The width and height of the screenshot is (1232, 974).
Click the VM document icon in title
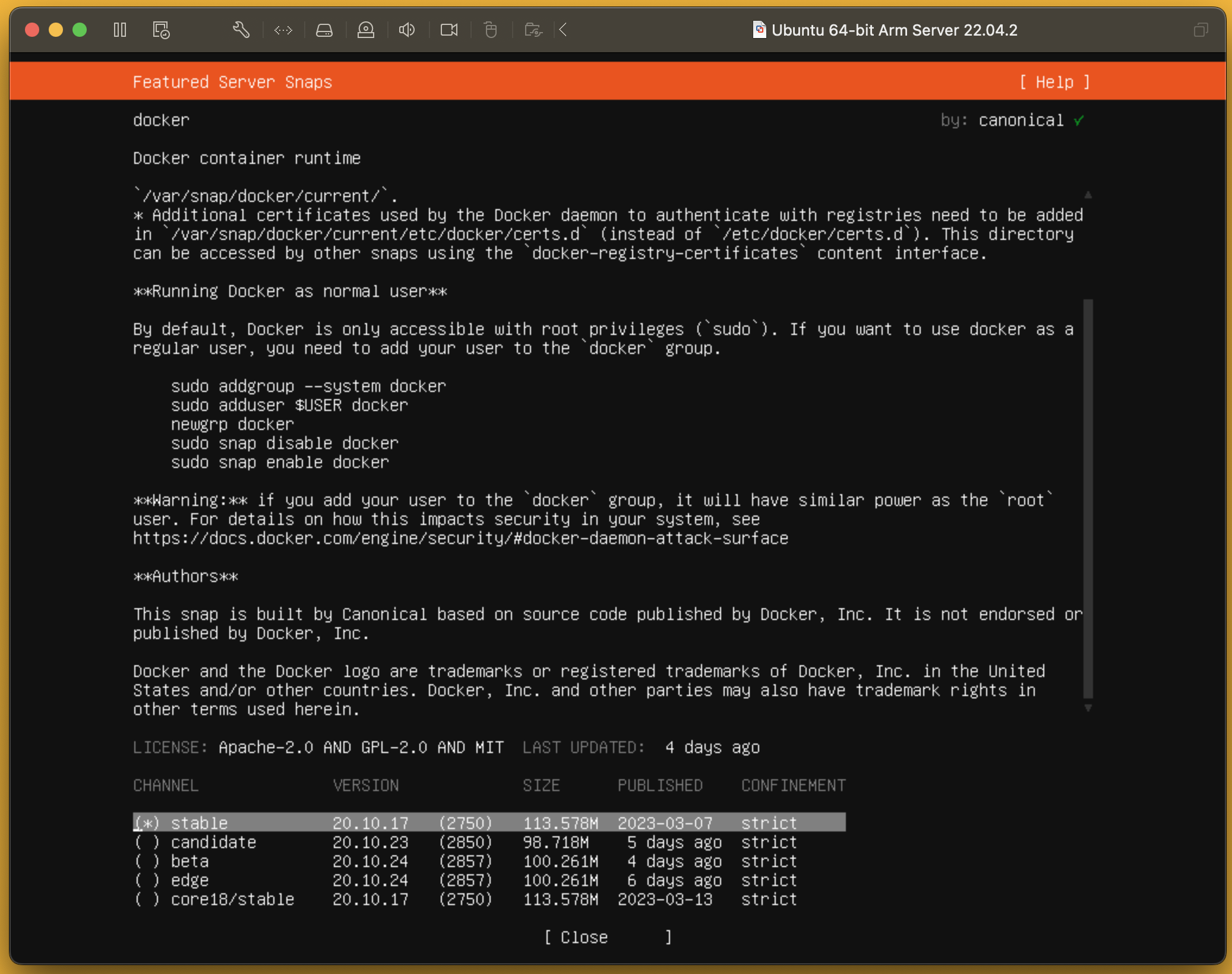click(759, 30)
